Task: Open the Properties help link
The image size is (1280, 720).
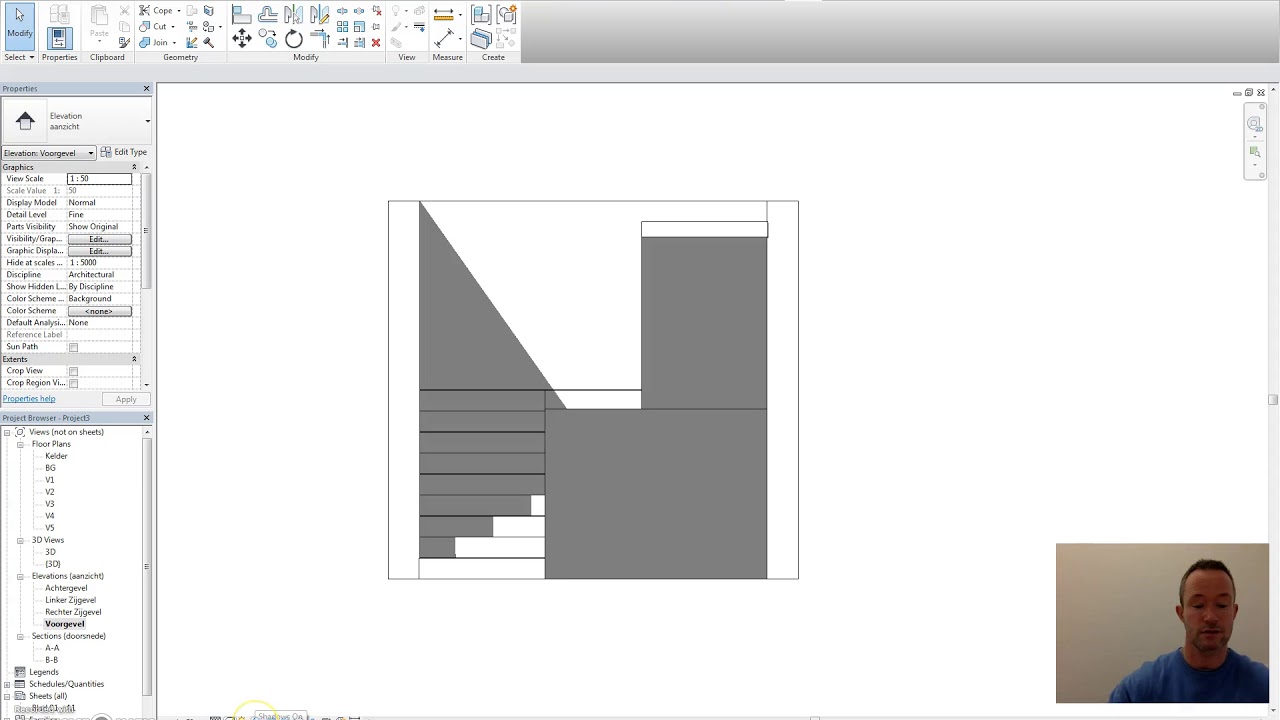Action: point(29,399)
